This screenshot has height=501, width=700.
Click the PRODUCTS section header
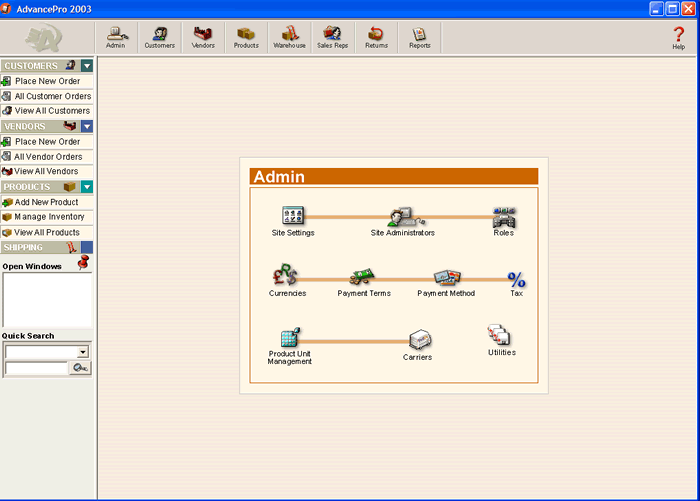click(x=41, y=187)
